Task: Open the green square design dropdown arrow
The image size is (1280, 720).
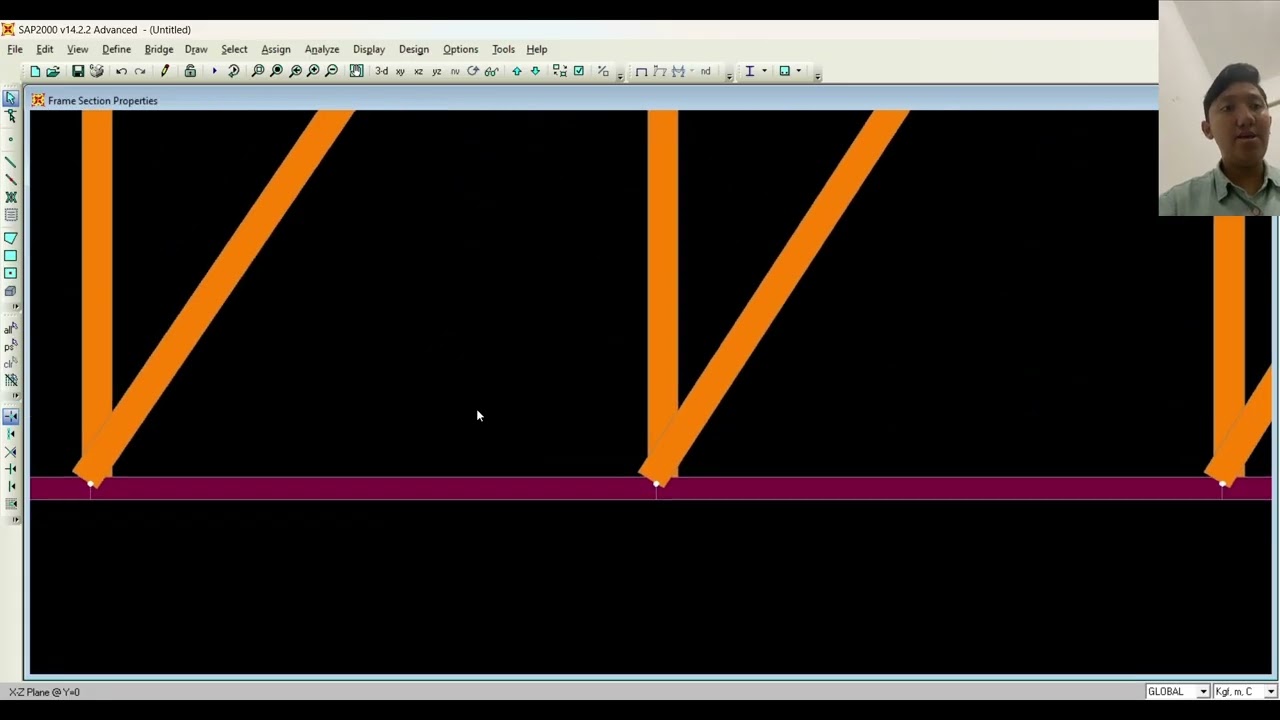Action: pyautogui.click(x=798, y=71)
